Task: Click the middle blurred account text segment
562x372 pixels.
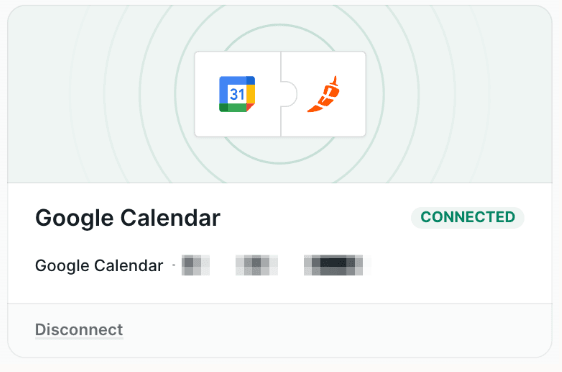Action: (257, 265)
